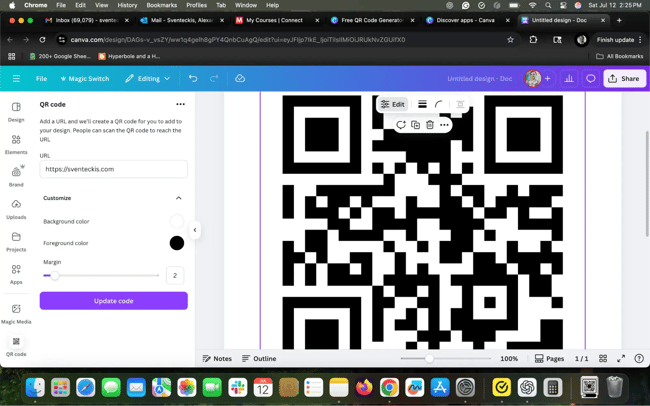Viewport: 650px width, 406px height.
Task: Open the comments speech bubble icon
Action: 591,78
